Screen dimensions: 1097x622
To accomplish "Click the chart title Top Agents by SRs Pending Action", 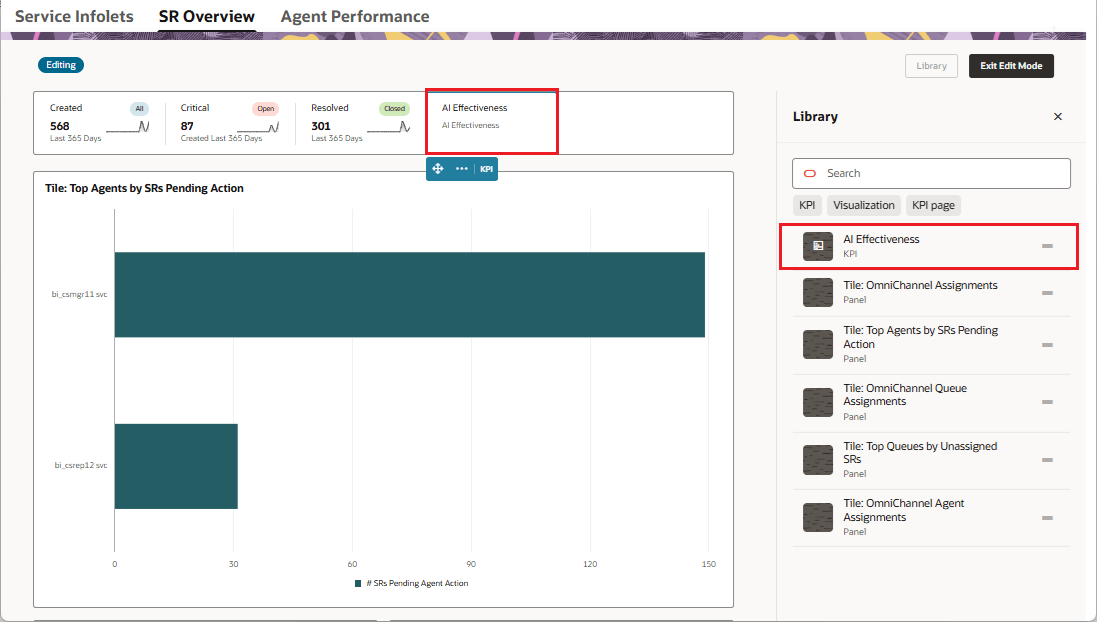I will point(144,188).
